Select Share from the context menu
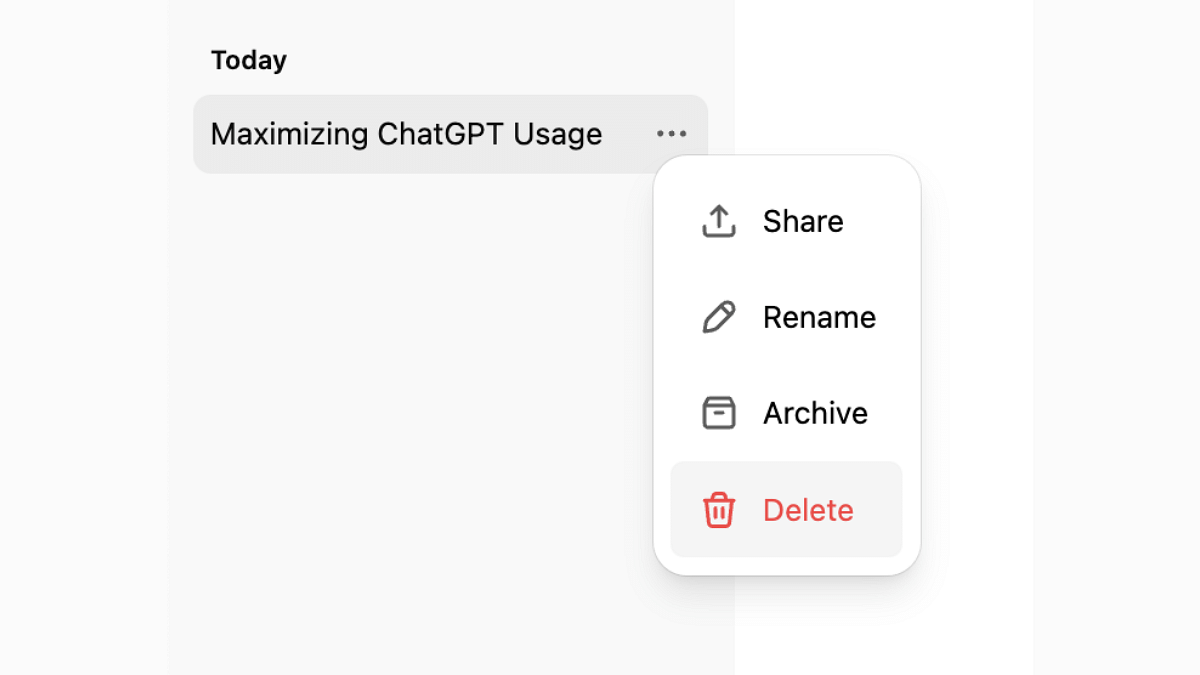The image size is (1200, 675). pos(786,221)
